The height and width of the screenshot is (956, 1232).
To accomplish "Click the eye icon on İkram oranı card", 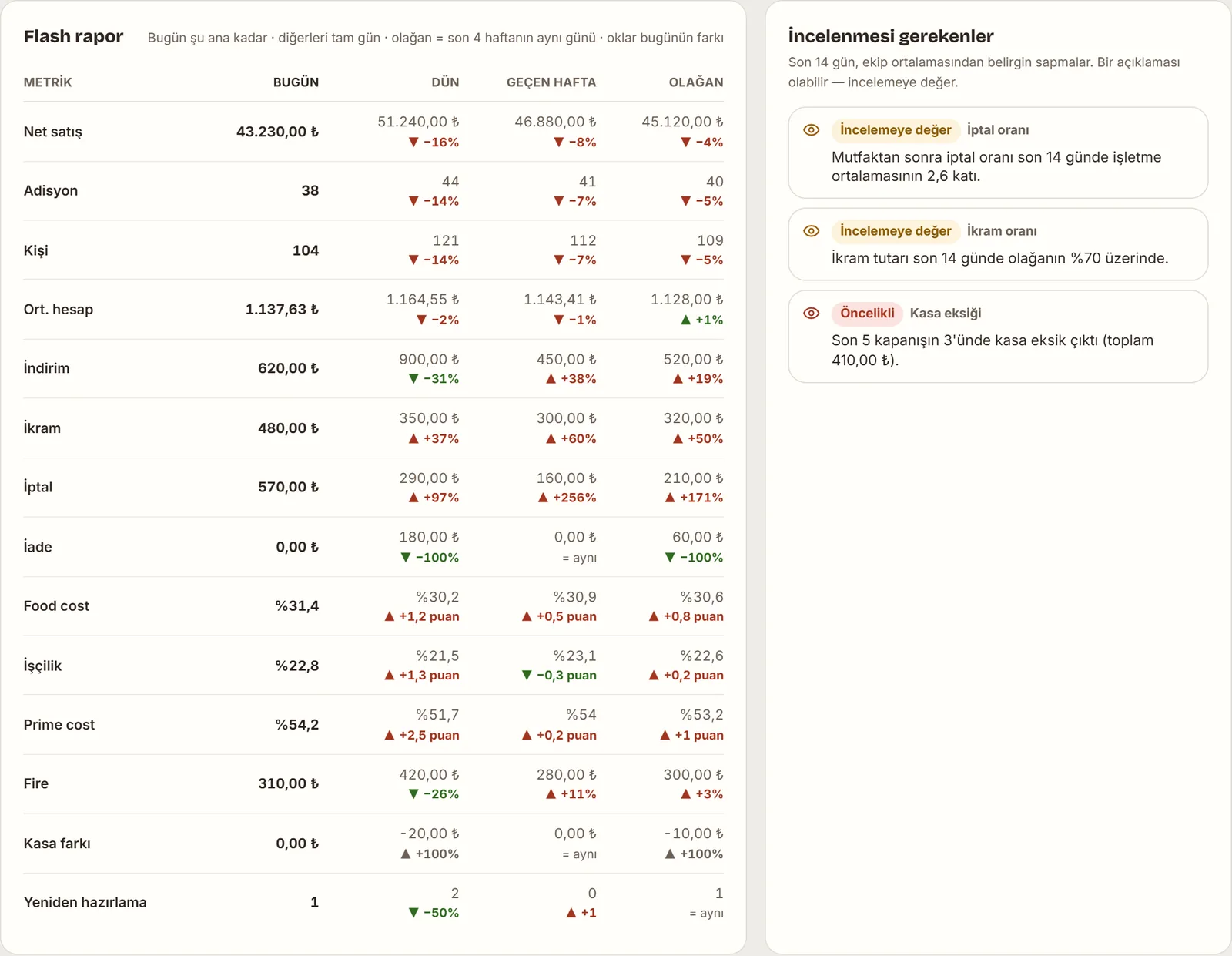I will tap(811, 231).
